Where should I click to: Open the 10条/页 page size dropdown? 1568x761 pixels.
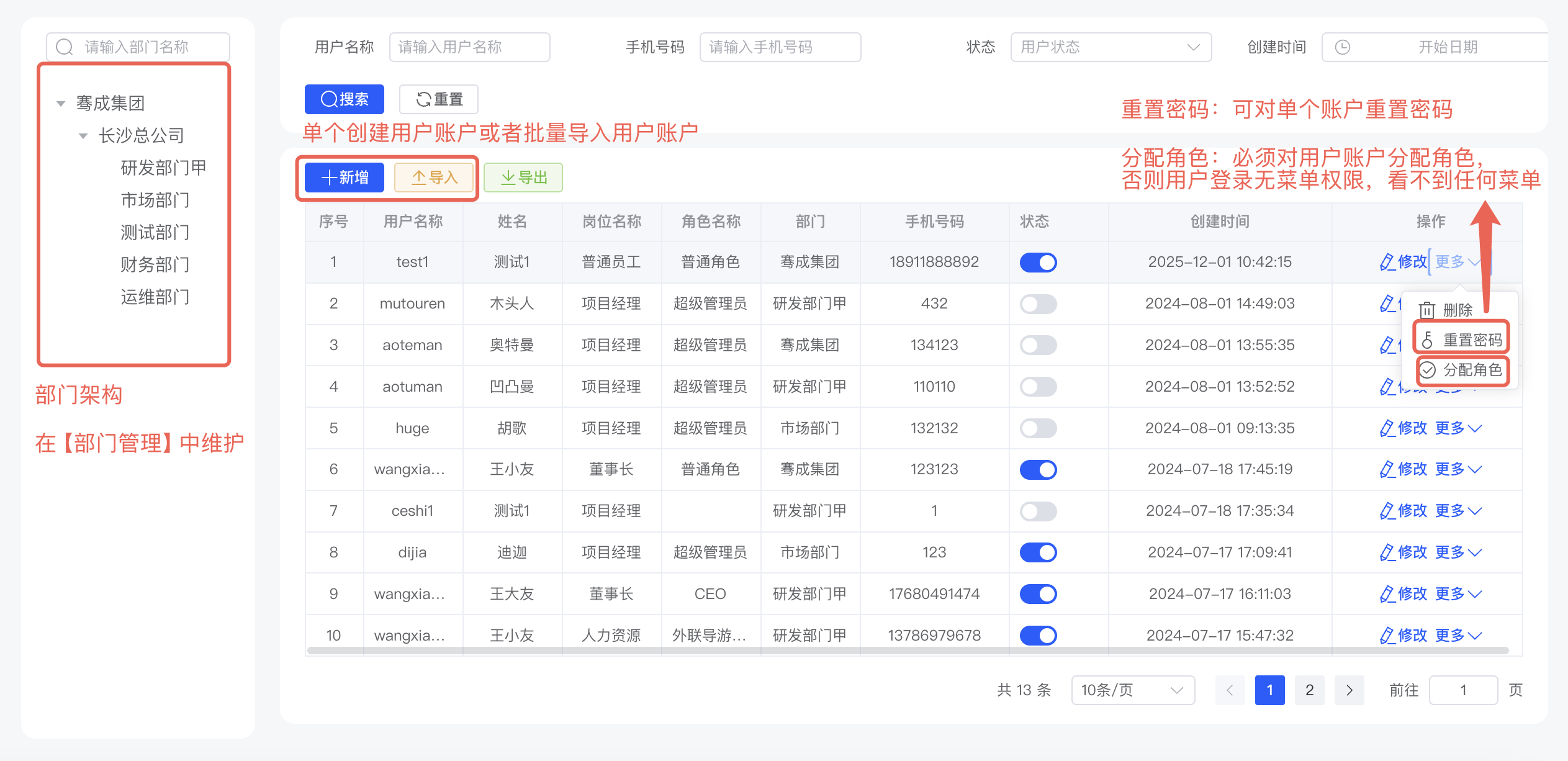tap(1132, 690)
